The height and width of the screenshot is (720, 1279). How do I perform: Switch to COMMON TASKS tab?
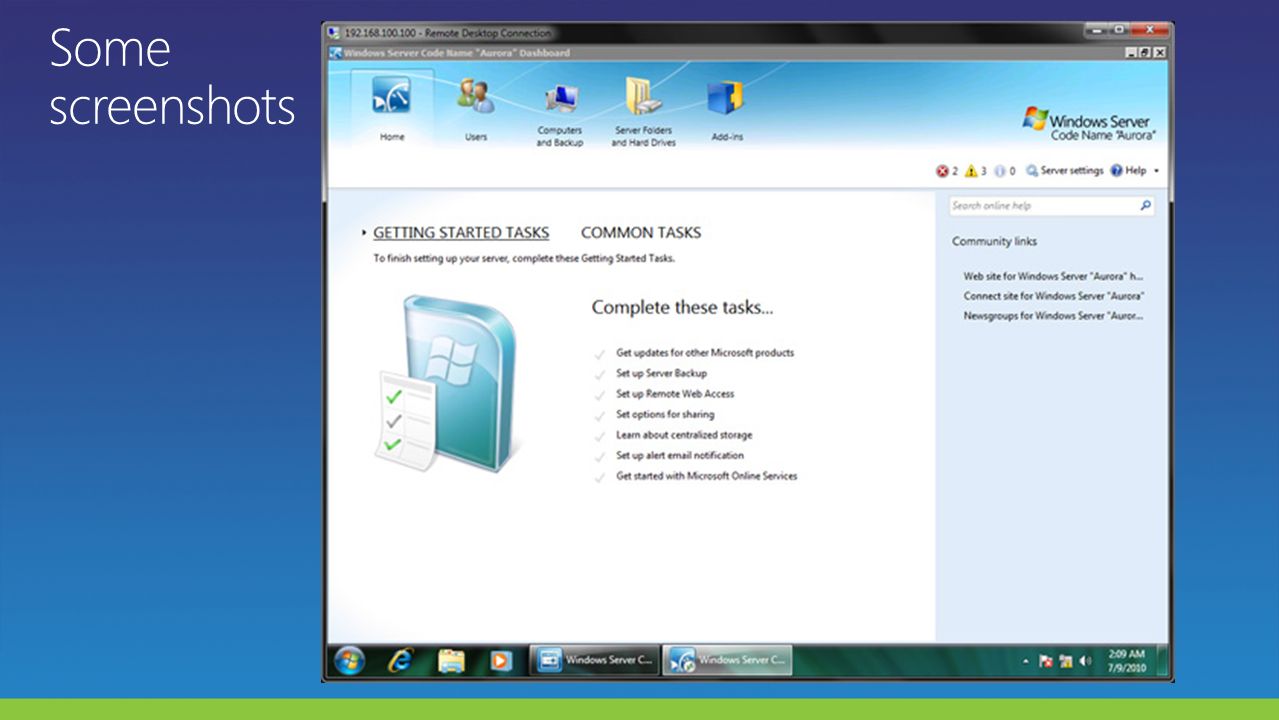641,233
